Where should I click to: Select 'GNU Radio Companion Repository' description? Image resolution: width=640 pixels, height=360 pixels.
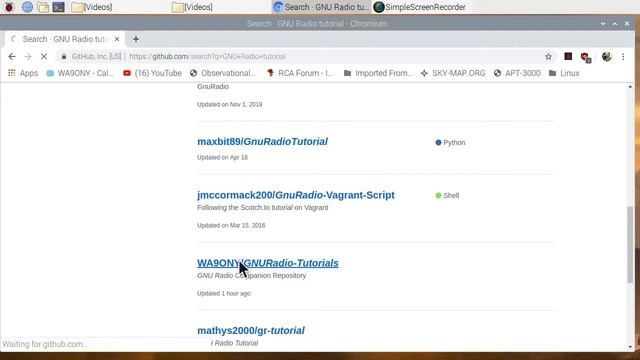tap(251, 276)
